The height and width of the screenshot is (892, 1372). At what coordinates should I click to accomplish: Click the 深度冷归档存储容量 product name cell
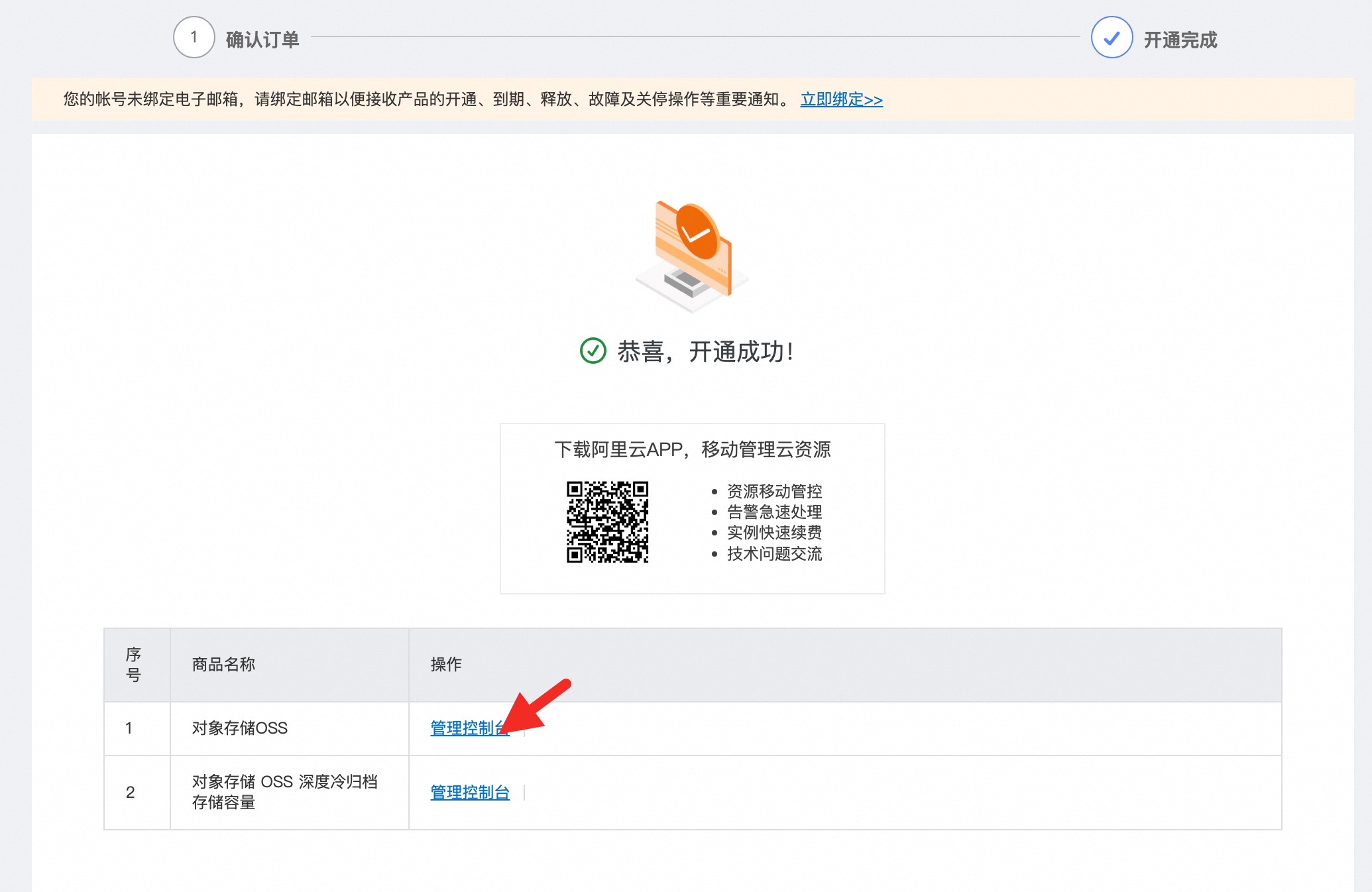[x=284, y=792]
